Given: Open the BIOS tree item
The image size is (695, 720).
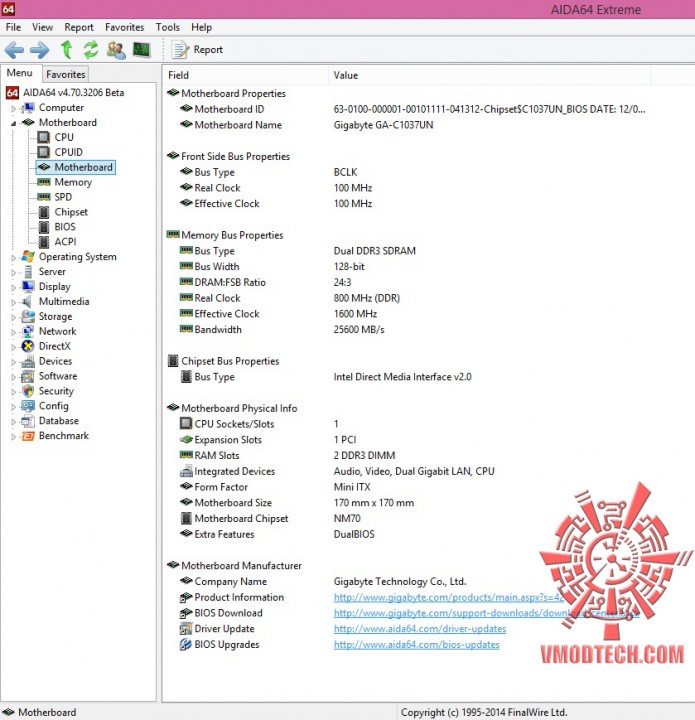Looking at the screenshot, I should pyautogui.click(x=65, y=227).
